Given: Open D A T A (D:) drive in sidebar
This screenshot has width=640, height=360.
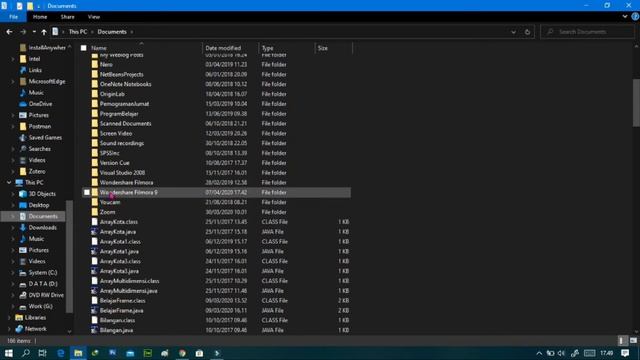Looking at the screenshot, I should [x=43, y=284].
